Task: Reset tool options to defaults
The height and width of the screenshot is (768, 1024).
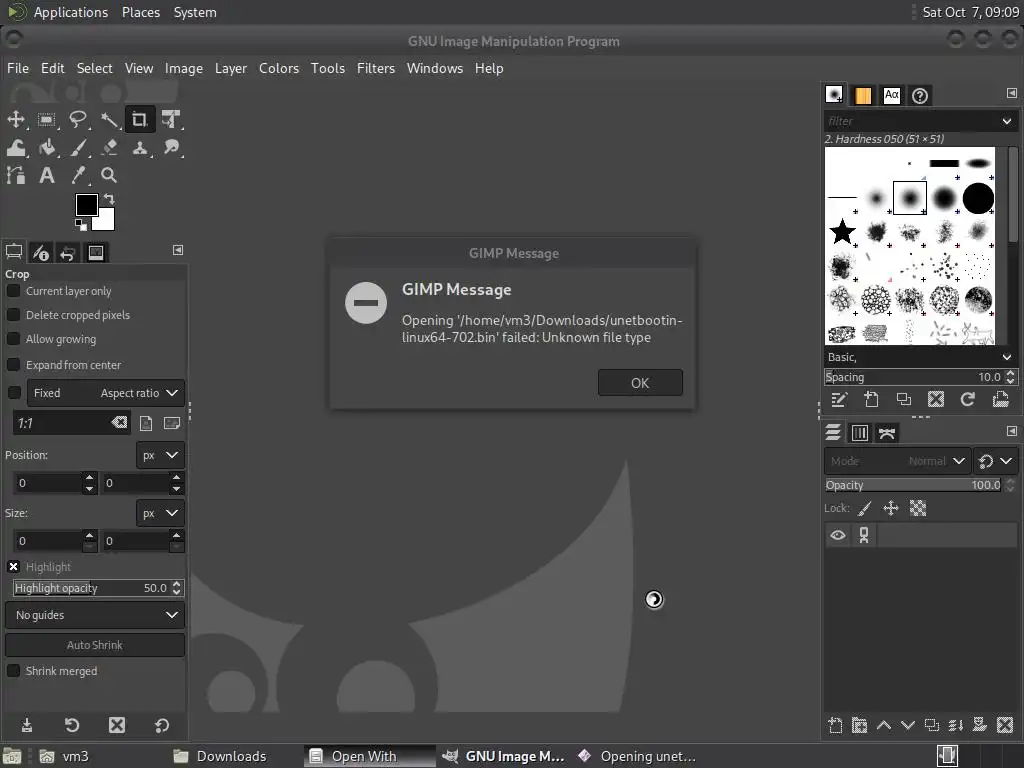Action: coord(162,725)
